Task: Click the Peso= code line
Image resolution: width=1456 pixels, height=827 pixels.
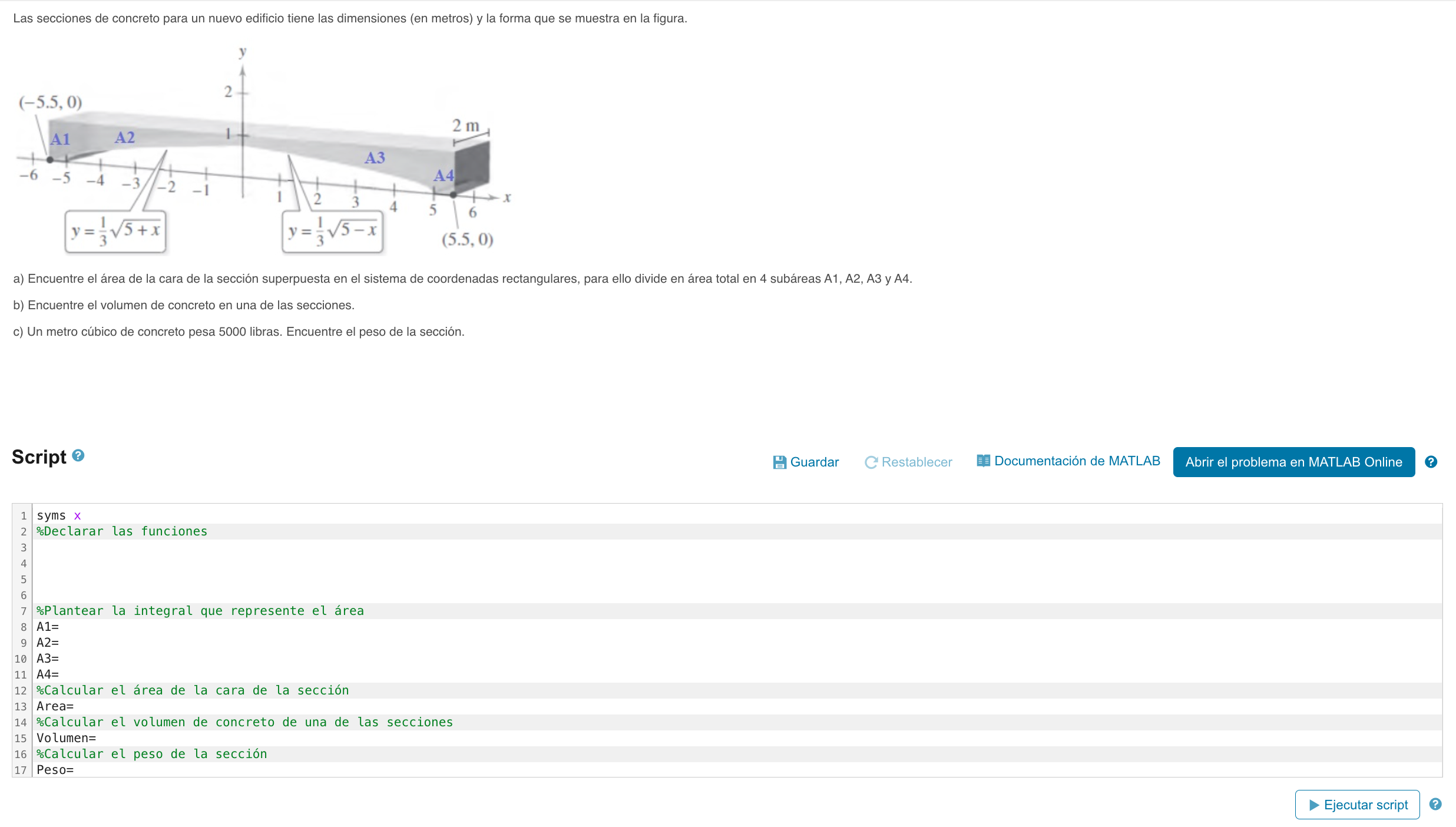Action: pos(736,770)
